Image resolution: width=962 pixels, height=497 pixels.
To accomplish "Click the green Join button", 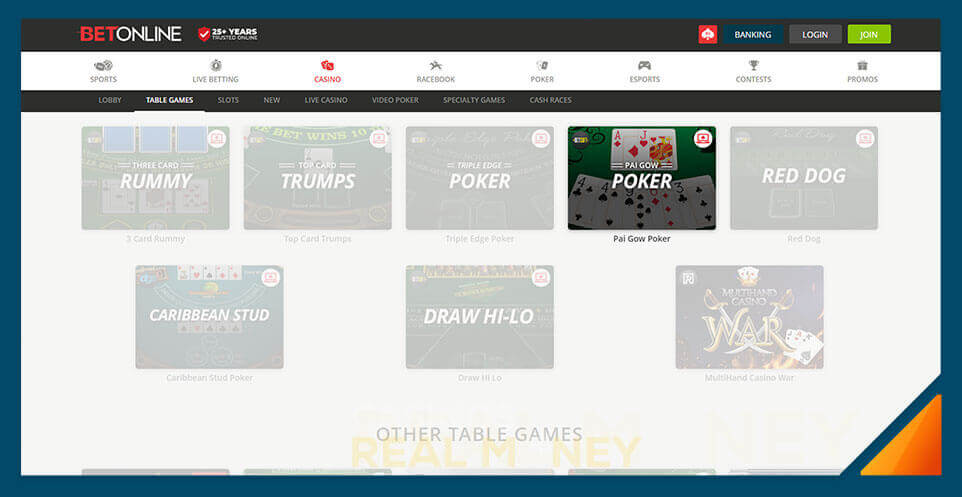I will (869, 34).
